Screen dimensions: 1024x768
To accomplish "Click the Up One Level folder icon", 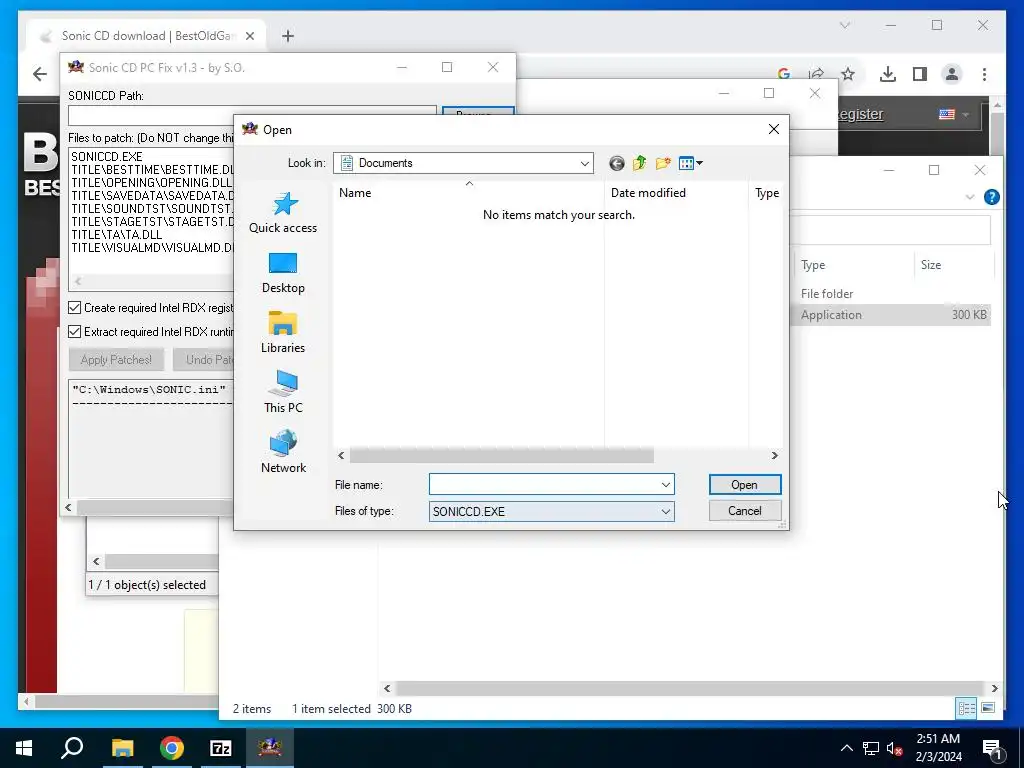I will [x=639, y=163].
